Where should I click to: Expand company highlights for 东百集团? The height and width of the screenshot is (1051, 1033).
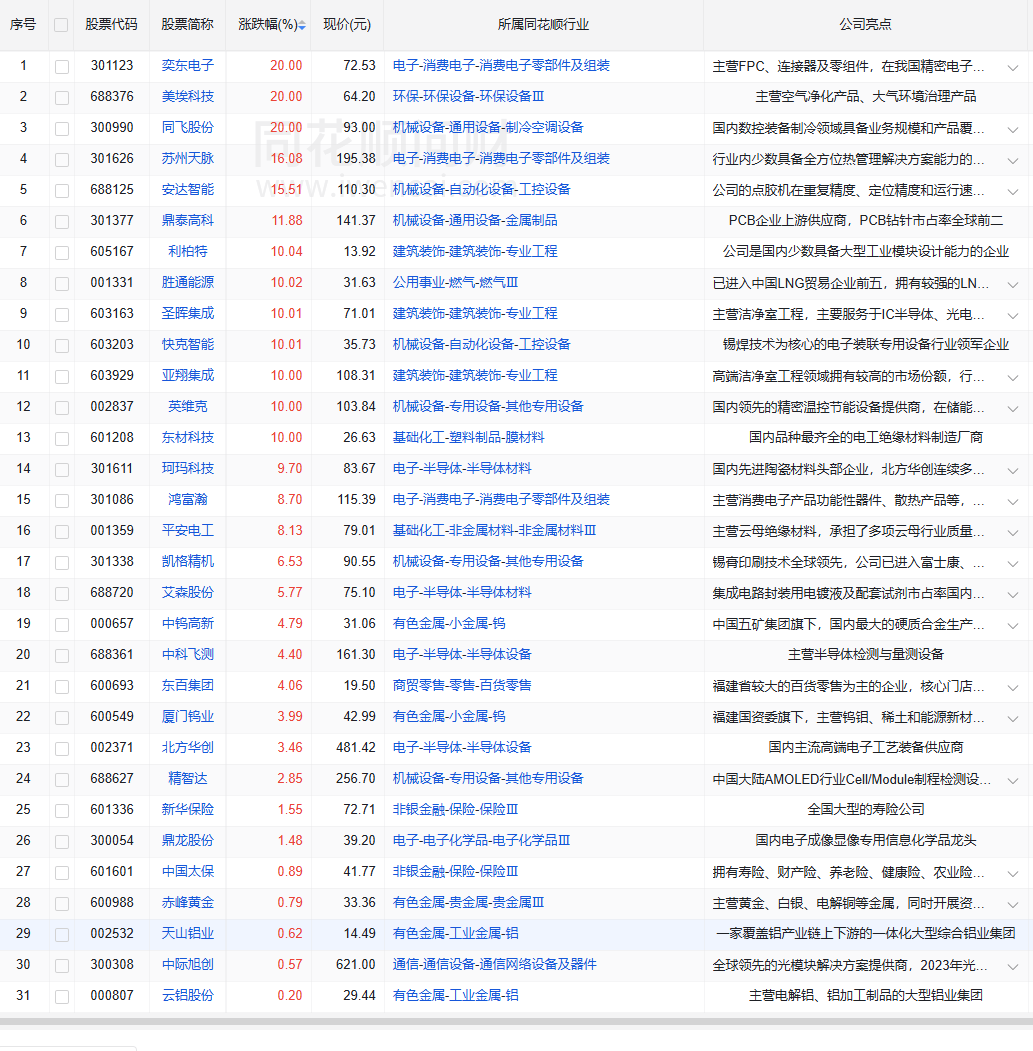pyautogui.click(x=1013, y=687)
